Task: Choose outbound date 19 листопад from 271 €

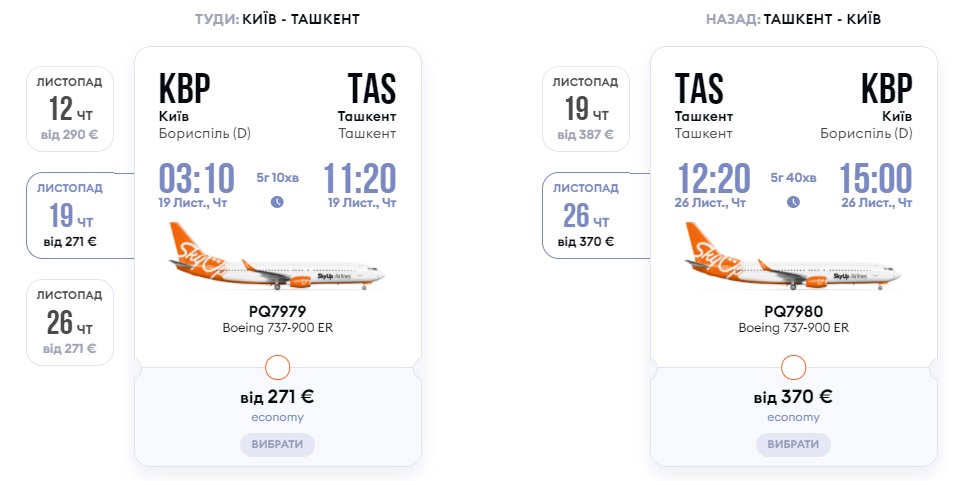Action: [x=70, y=215]
